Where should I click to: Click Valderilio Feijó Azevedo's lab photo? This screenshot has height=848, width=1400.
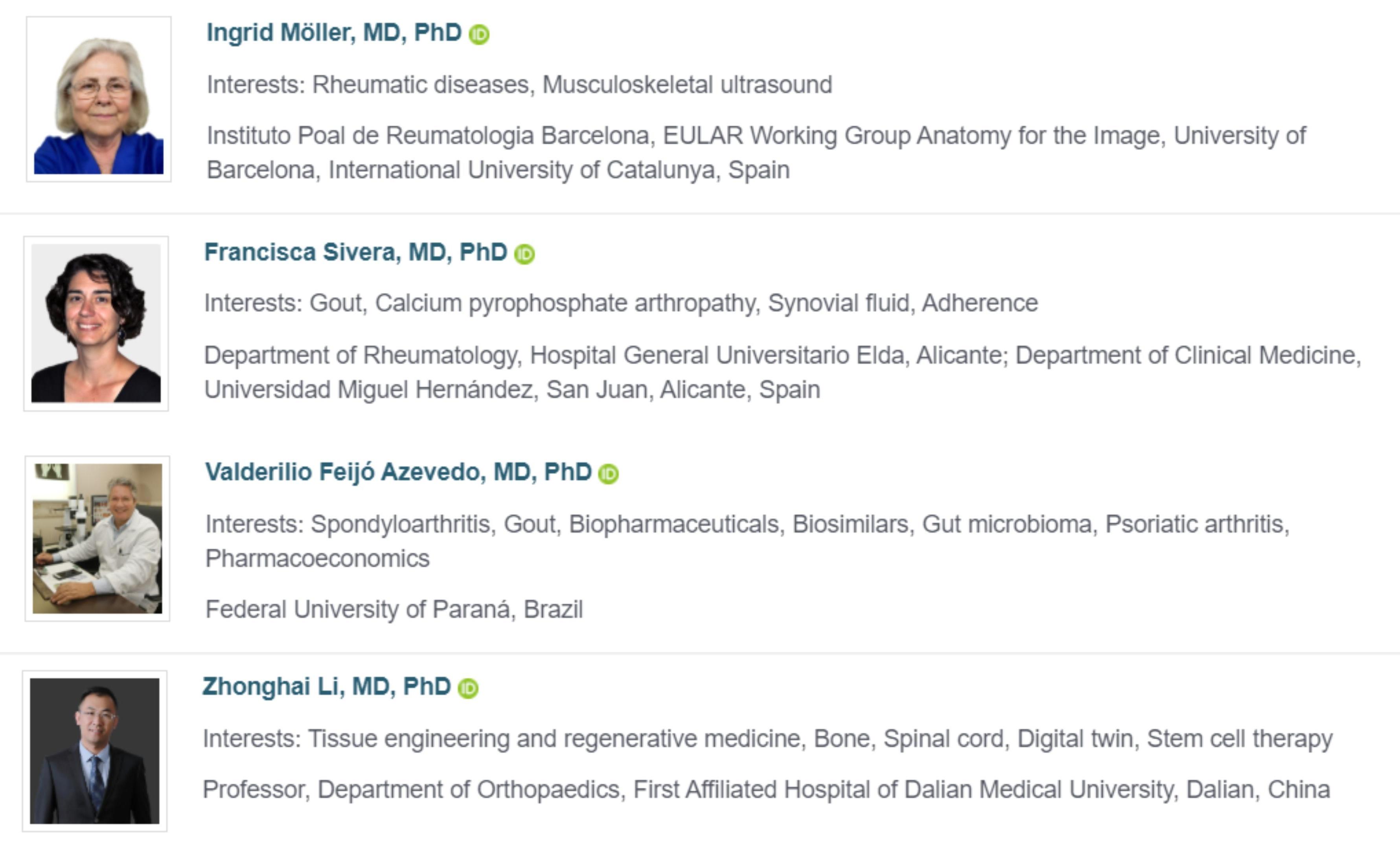(97, 538)
